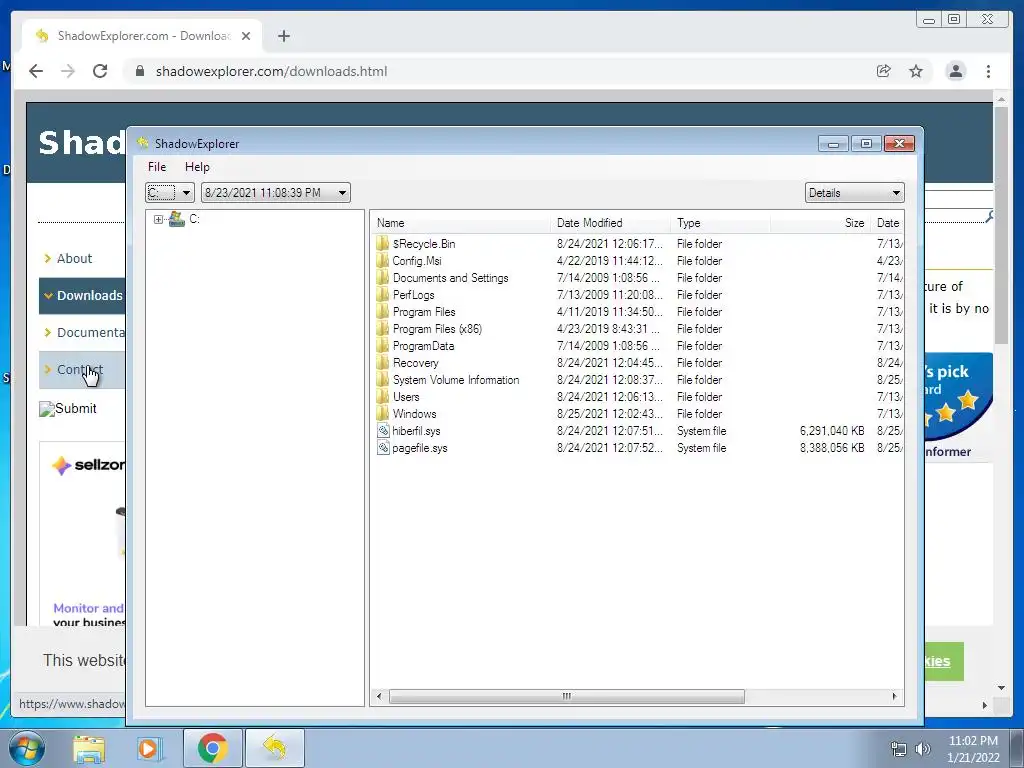
Task: Click horizontal scrollbar right arrow
Action: (894, 696)
